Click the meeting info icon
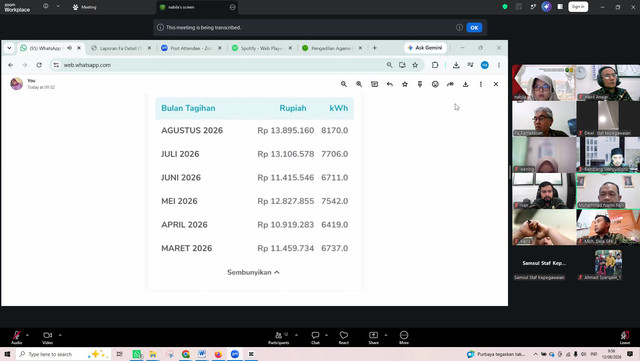This screenshot has width=640, height=361. 46,6
